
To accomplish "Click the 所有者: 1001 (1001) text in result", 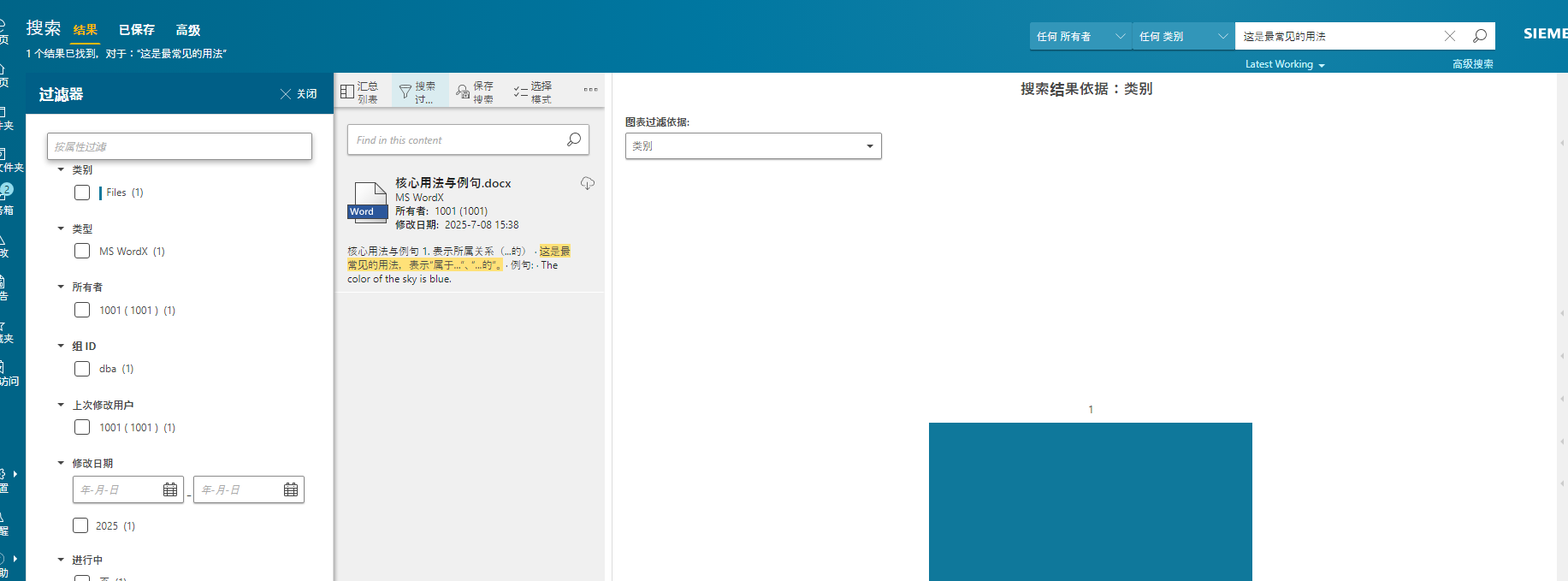I will click(441, 211).
